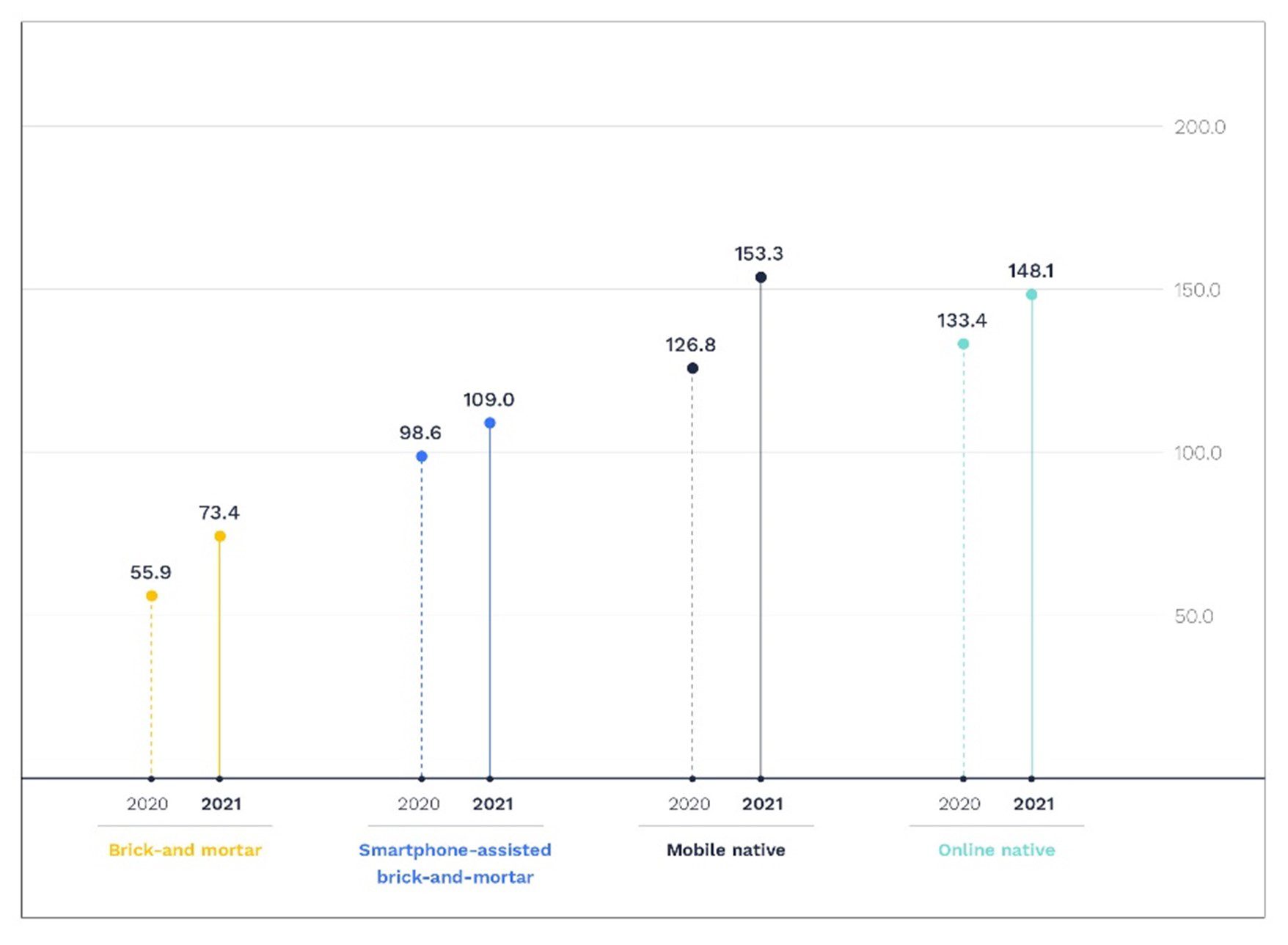Select the 55.9 yellow 2020 data point
The height and width of the screenshot is (945, 1288).
pos(151,596)
